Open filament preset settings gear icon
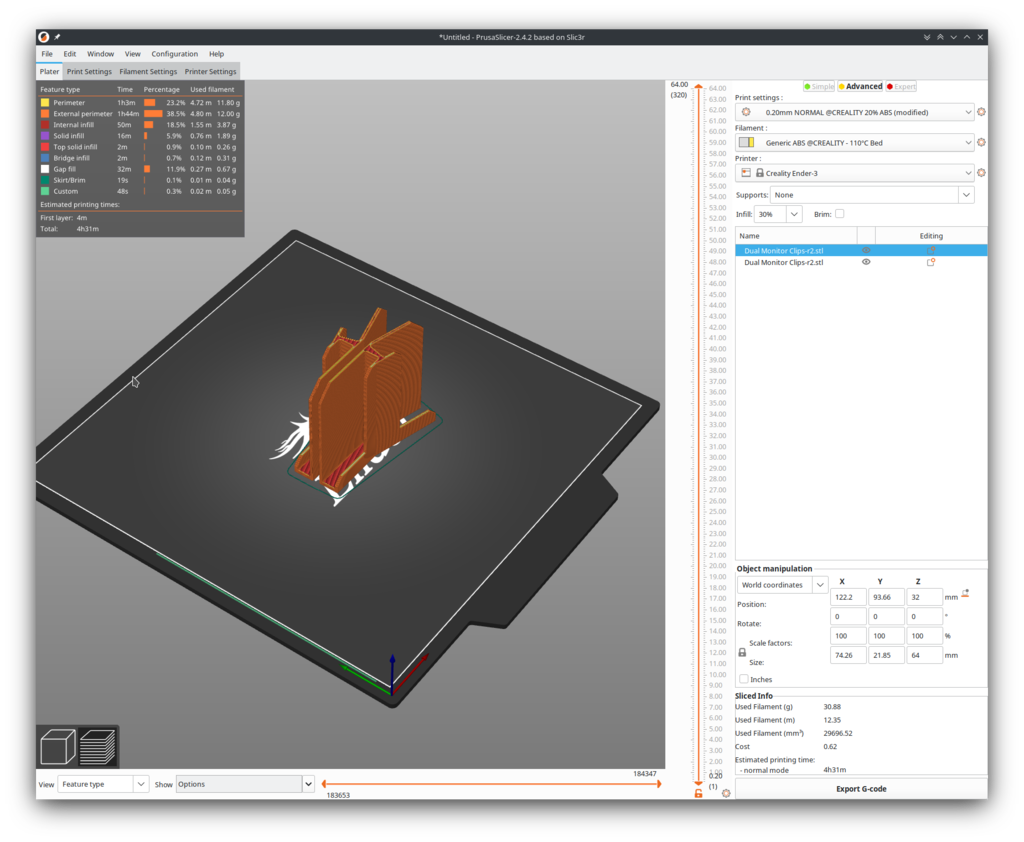 981,142
